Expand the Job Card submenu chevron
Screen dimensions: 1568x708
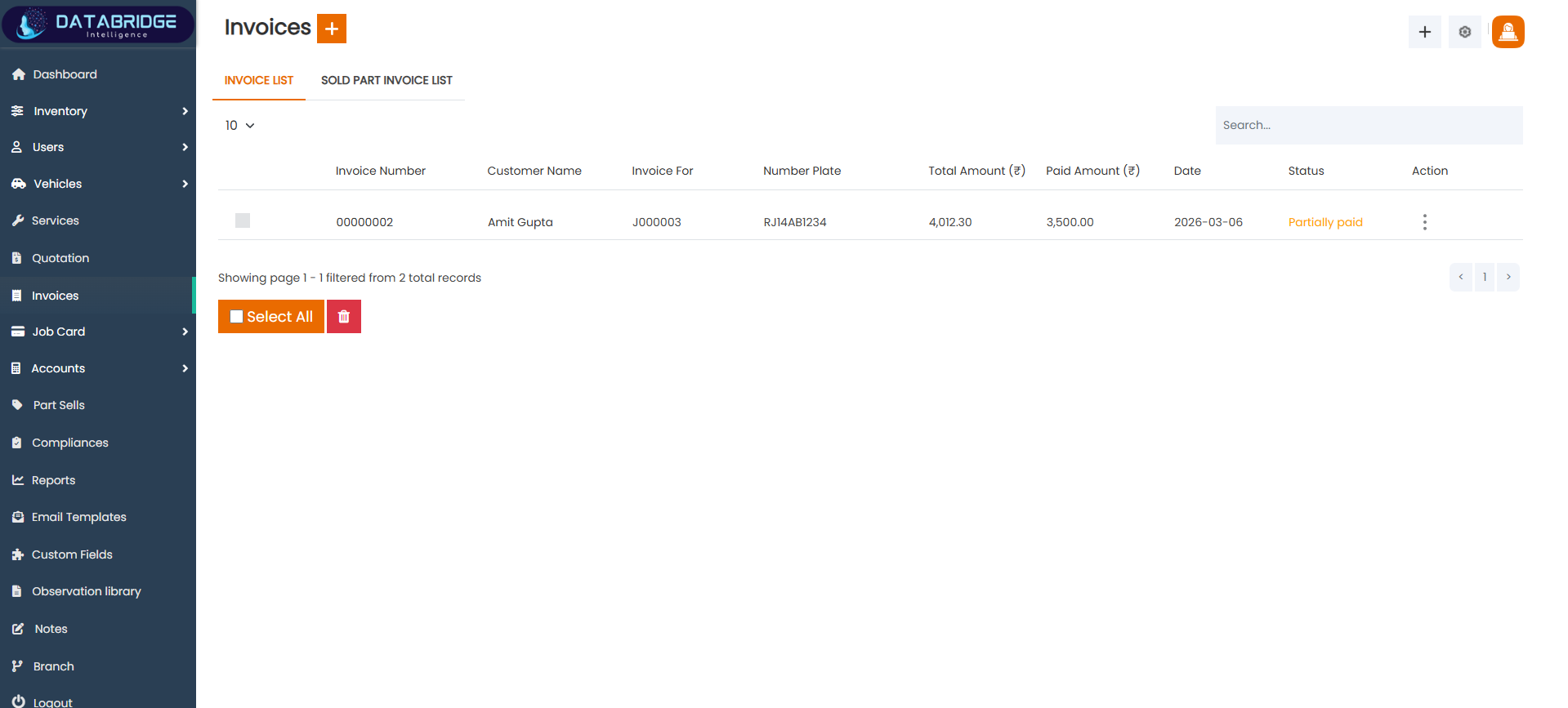click(x=185, y=332)
